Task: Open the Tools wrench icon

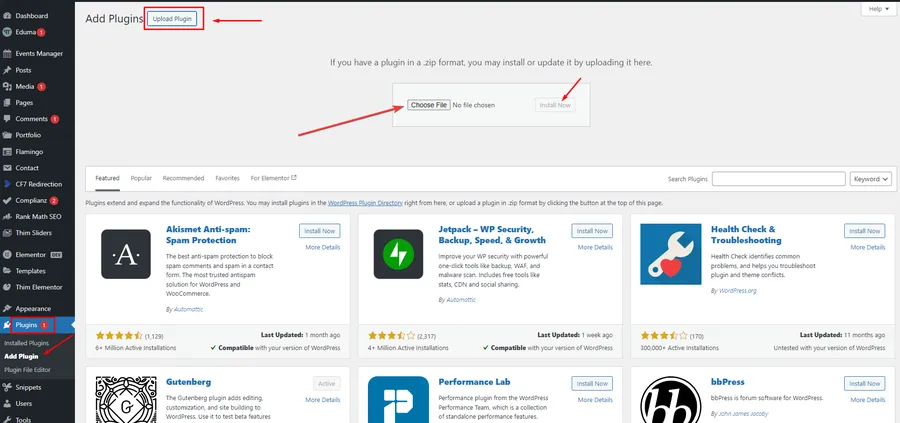Action: coord(7,420)
